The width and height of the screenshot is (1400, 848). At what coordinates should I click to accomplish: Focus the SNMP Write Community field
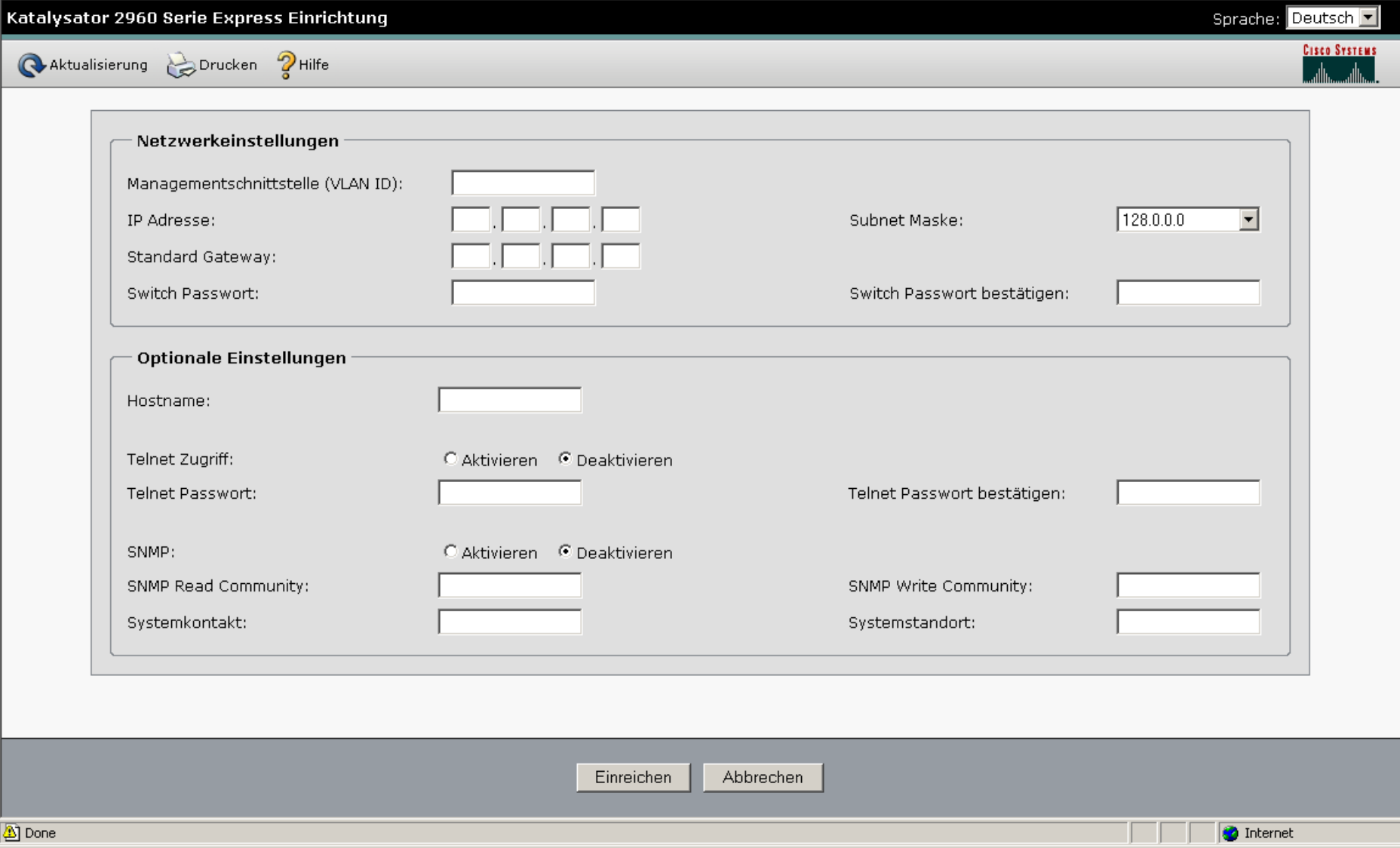(1188, 585)
